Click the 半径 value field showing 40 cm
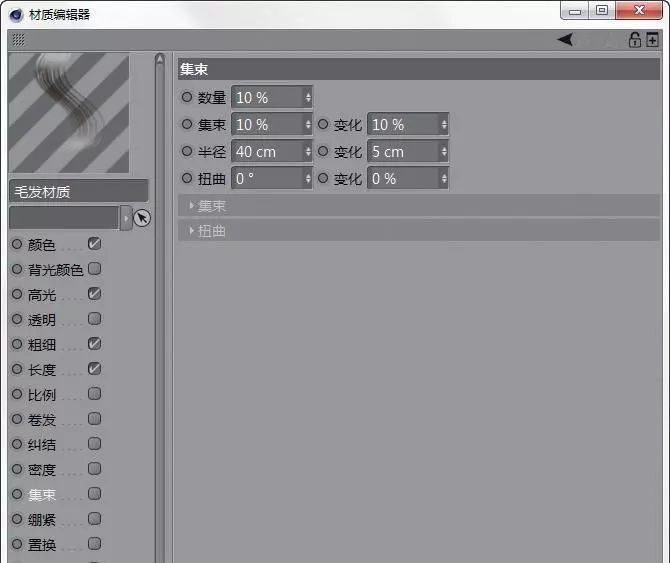This screenshot has height=563, width=670. click(266, 152)
